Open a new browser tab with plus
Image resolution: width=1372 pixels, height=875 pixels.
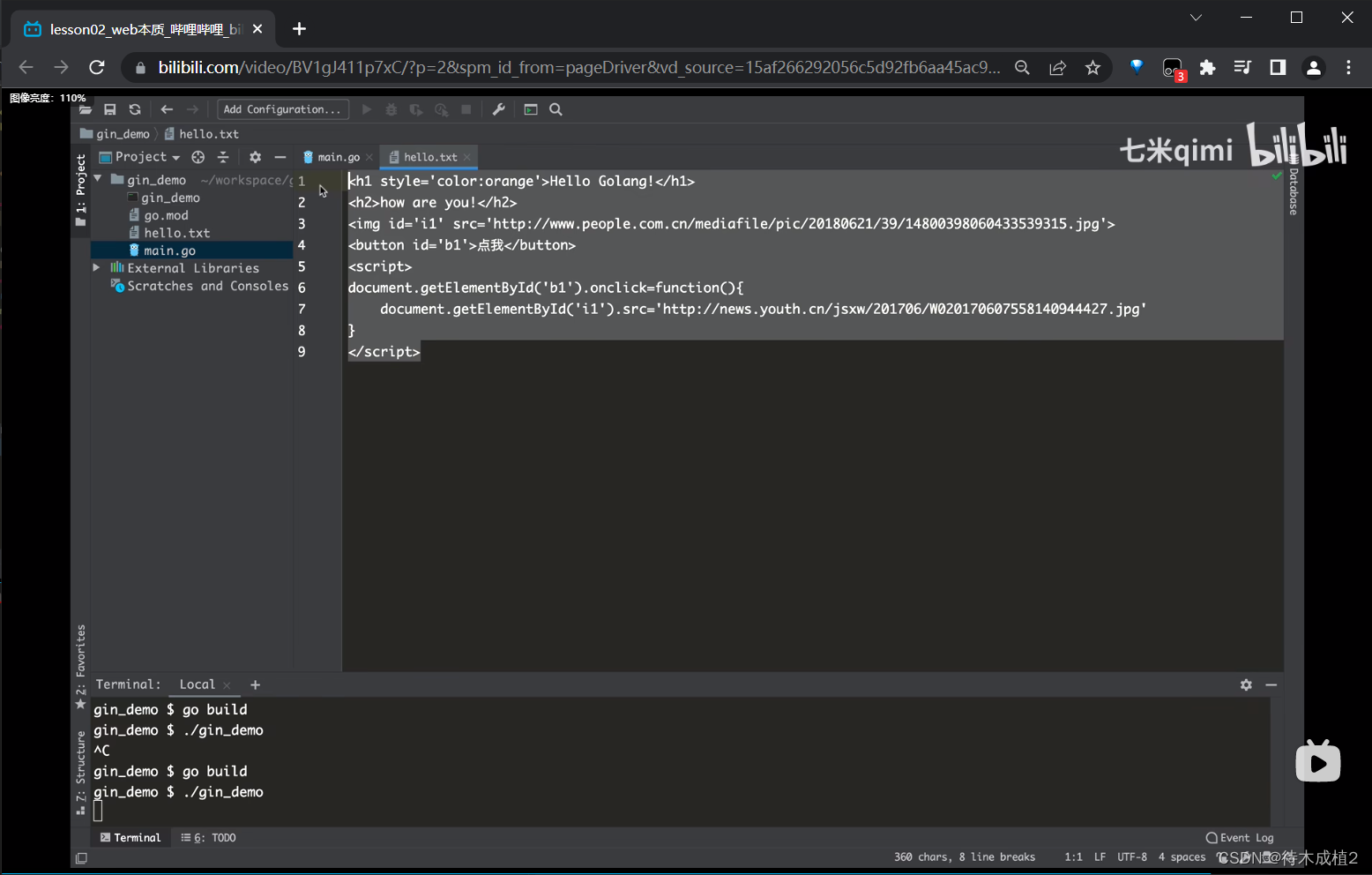pyautogui.click(x=300, y=29)
